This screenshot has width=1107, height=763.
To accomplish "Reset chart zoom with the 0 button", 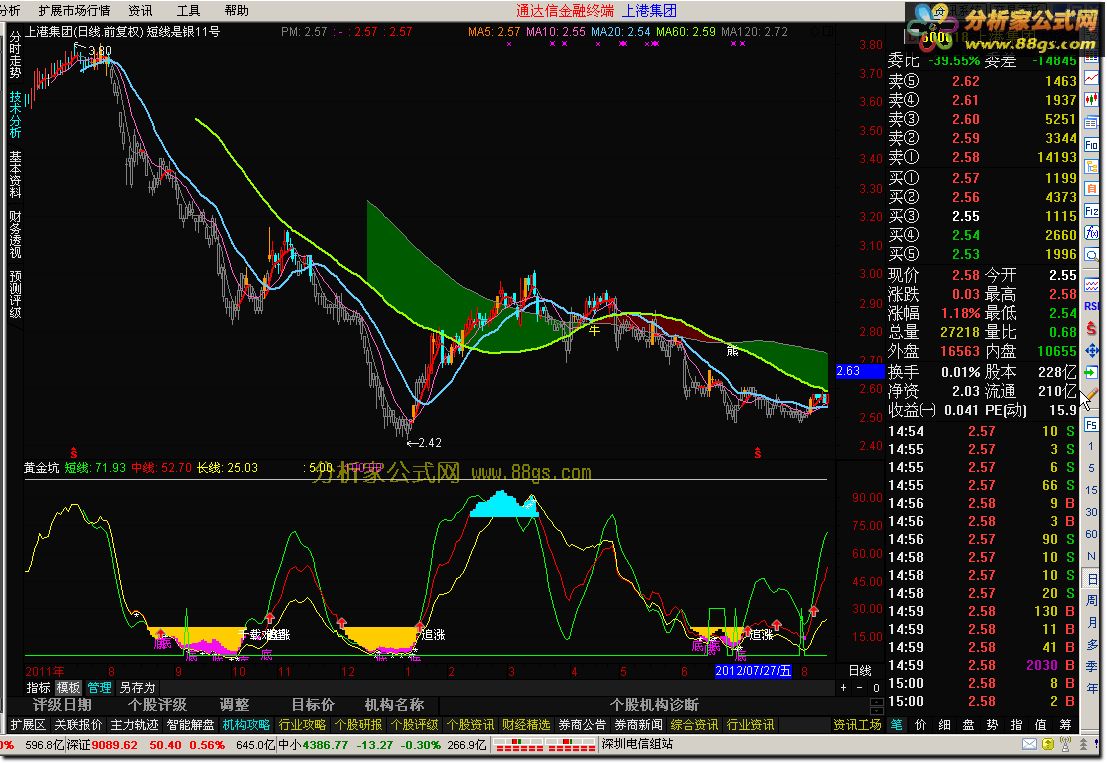I will click(x=876, y=687).
